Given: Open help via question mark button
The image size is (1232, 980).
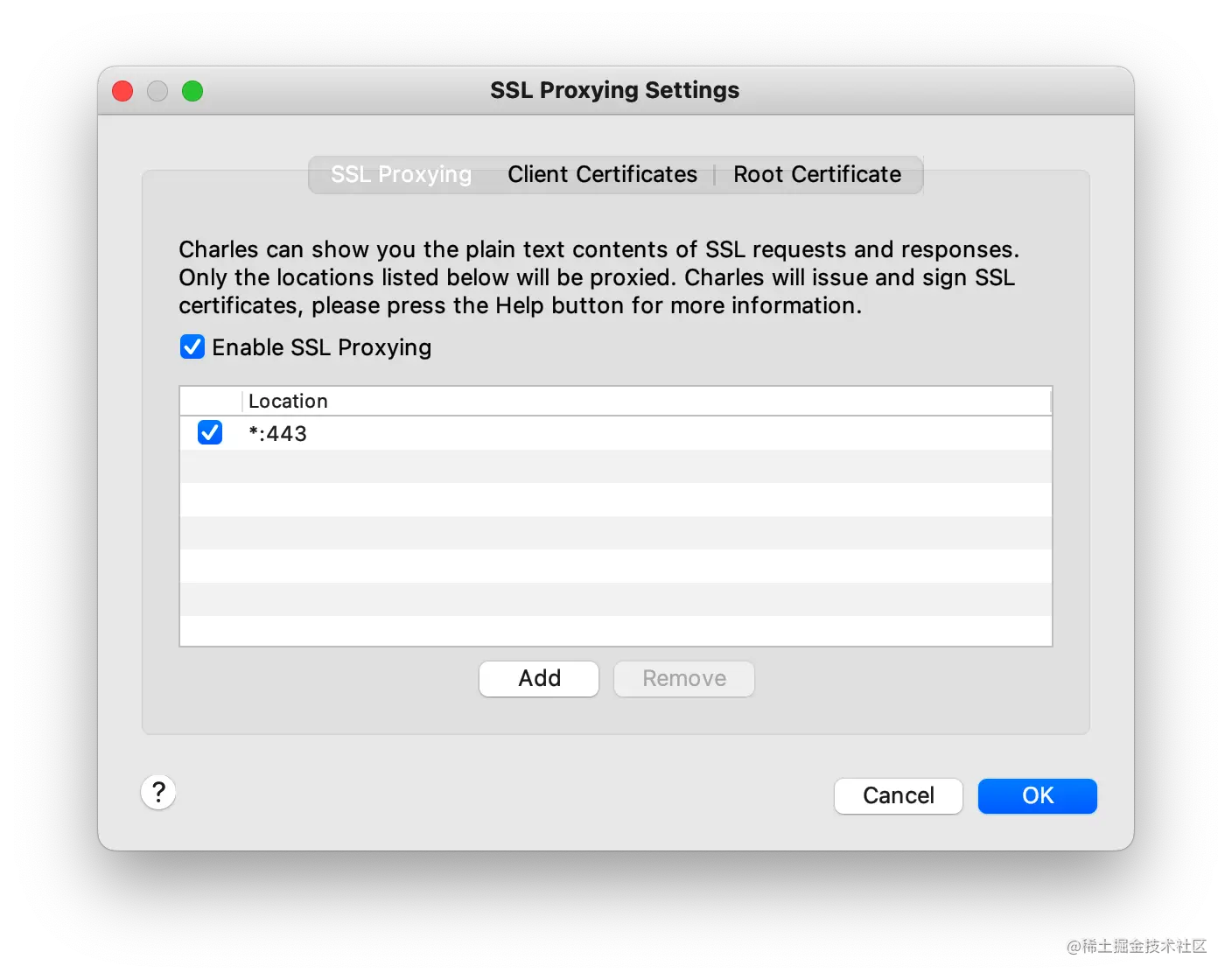Looking at the screenshot, I should [158, 793].
